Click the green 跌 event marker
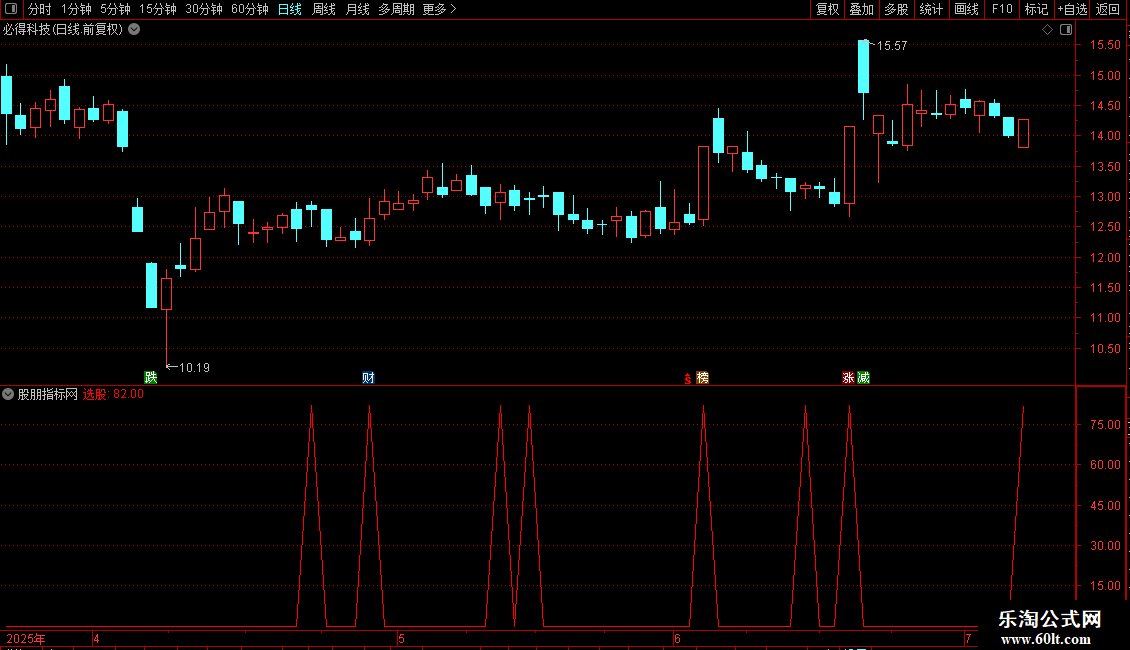This screenshot has width=1130, height=650. (x=151, y=378)
